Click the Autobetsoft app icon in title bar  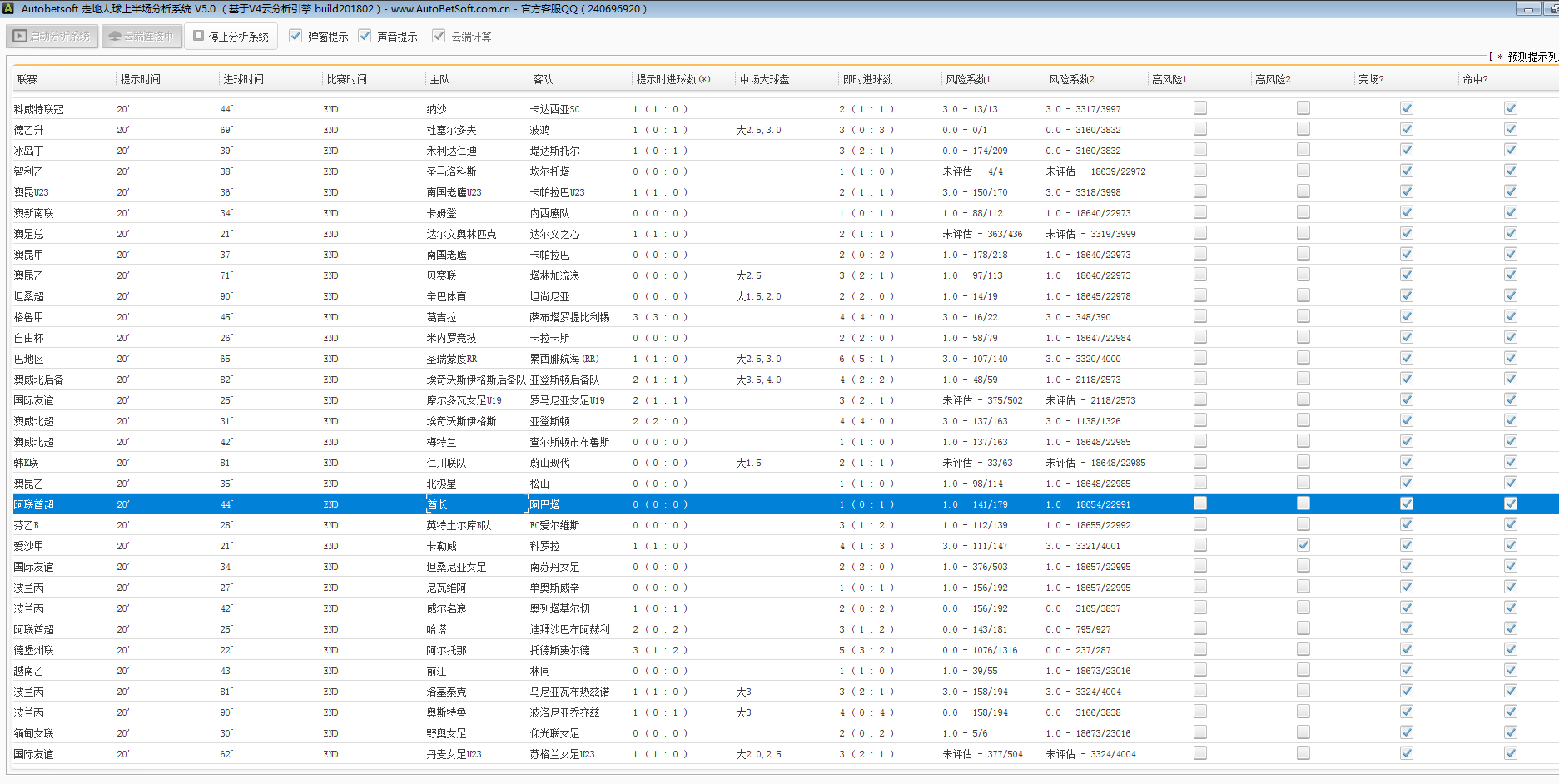coord(9,9)
